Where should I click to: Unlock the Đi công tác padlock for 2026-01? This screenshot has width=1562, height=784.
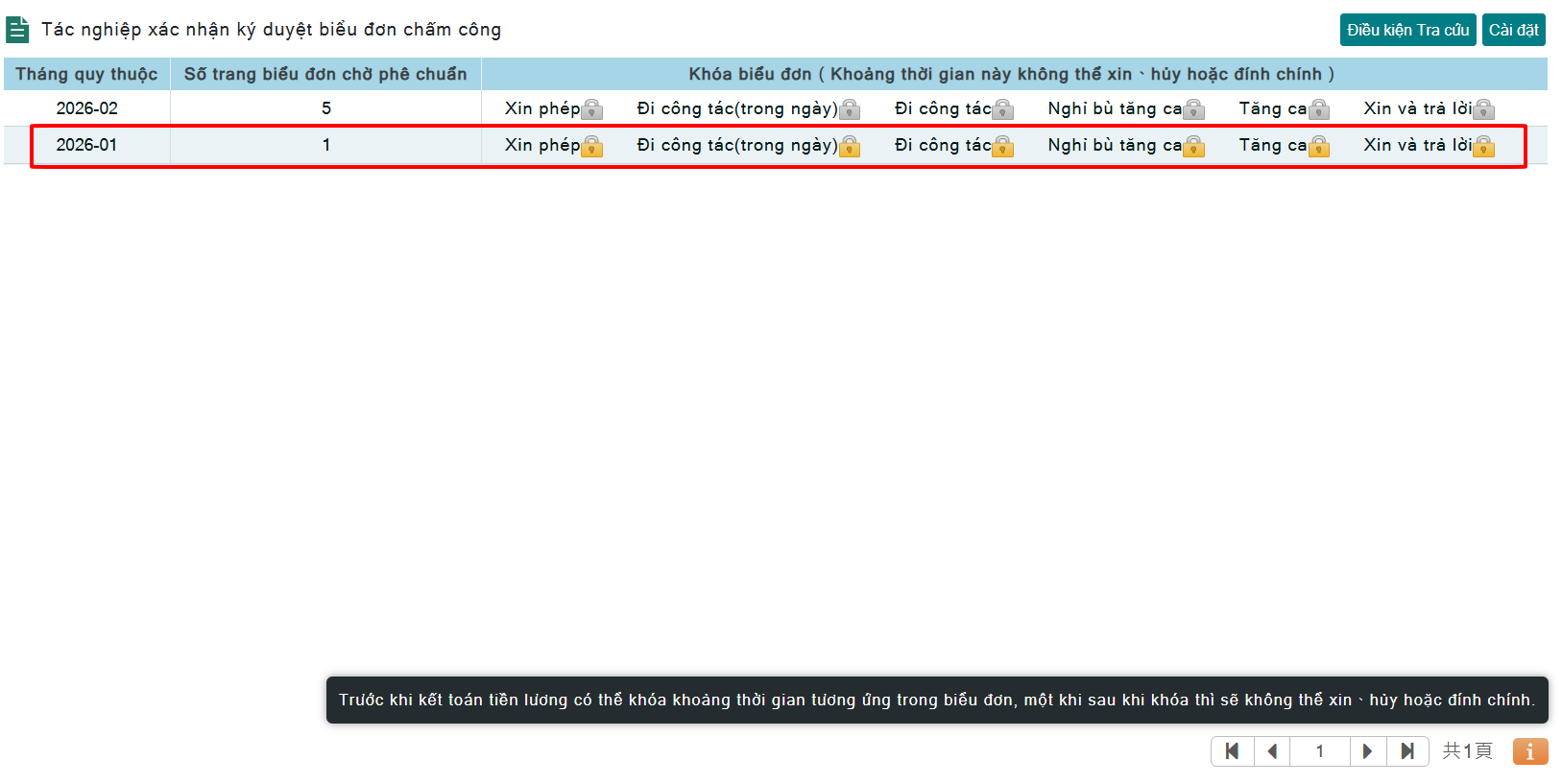tap(1003, 146)
